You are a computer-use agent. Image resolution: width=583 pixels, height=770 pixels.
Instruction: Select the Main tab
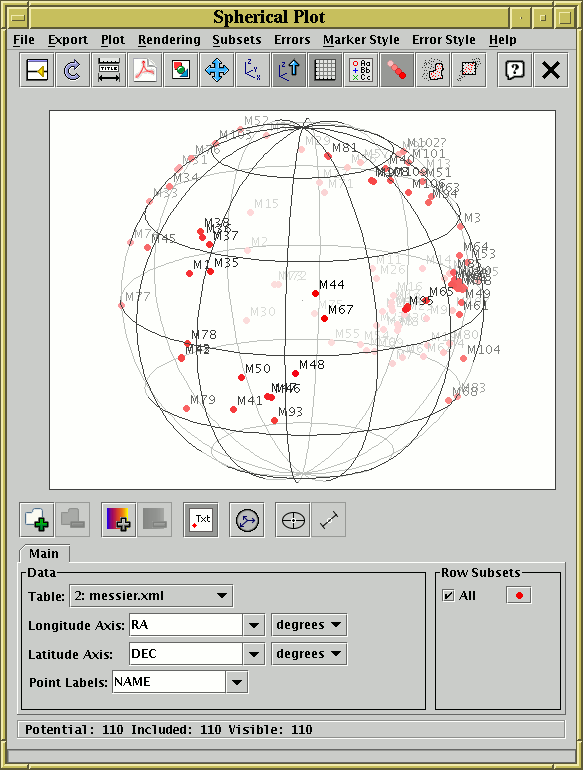click(x=44, y=553)
